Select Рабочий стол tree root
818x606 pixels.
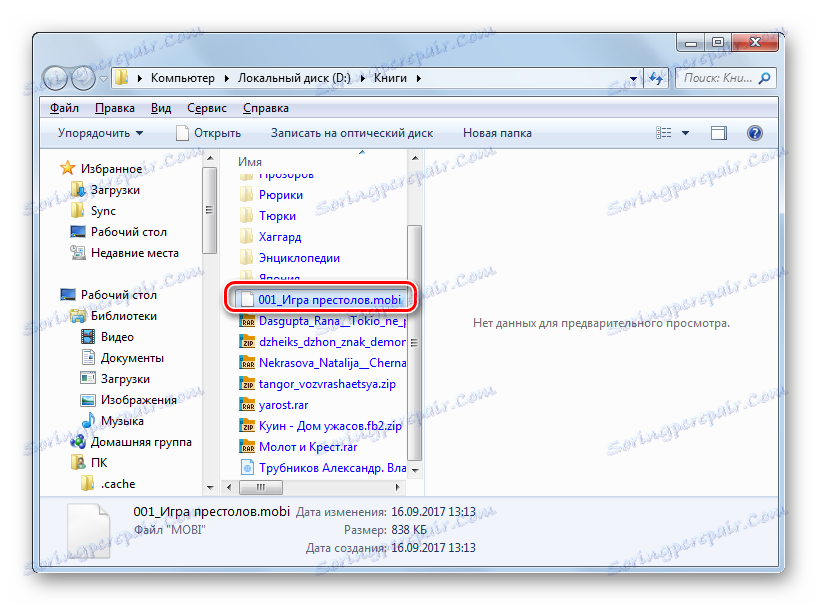click(118, 295)
